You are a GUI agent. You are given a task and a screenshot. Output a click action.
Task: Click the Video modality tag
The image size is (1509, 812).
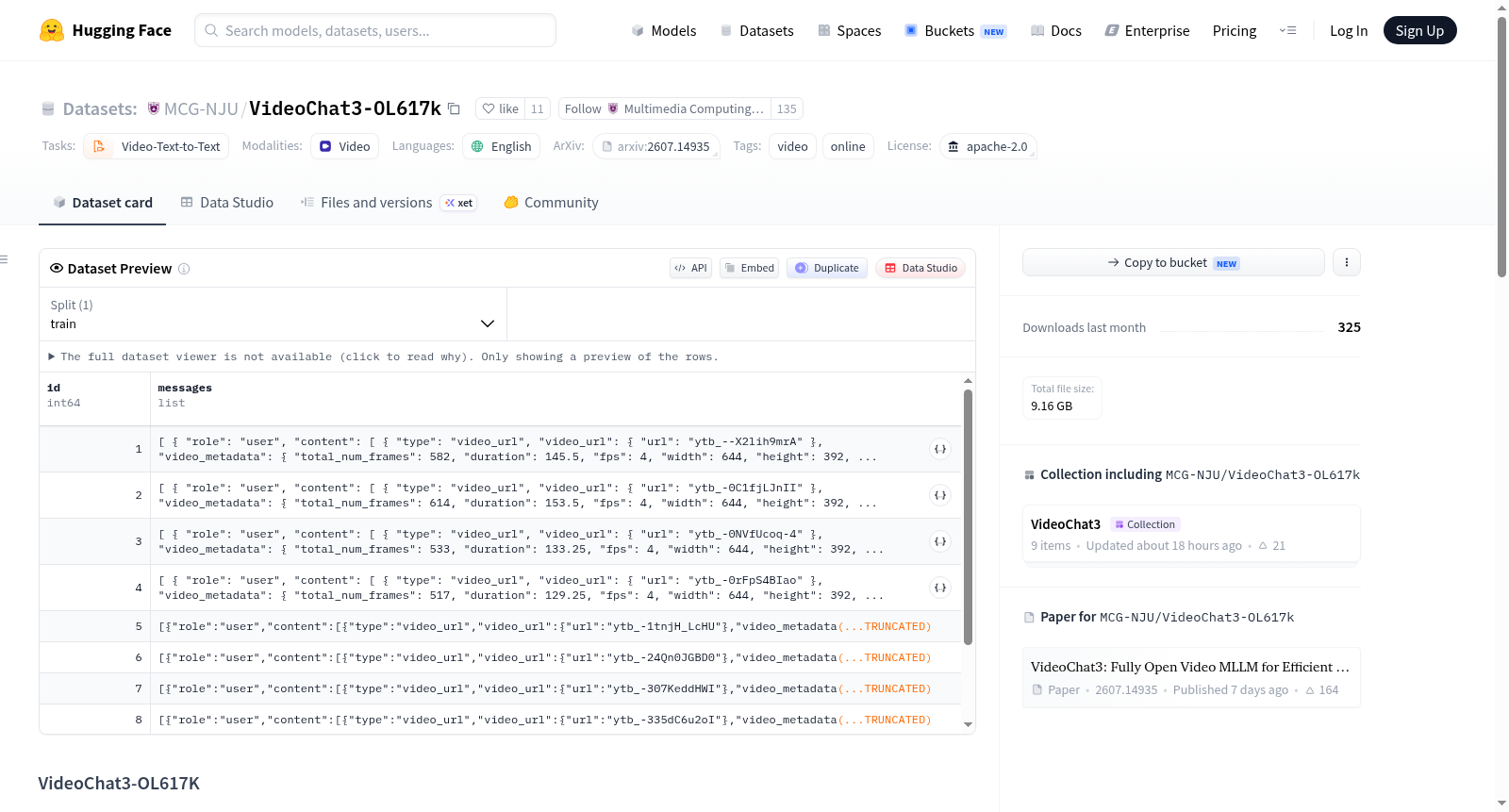[344, 146]
